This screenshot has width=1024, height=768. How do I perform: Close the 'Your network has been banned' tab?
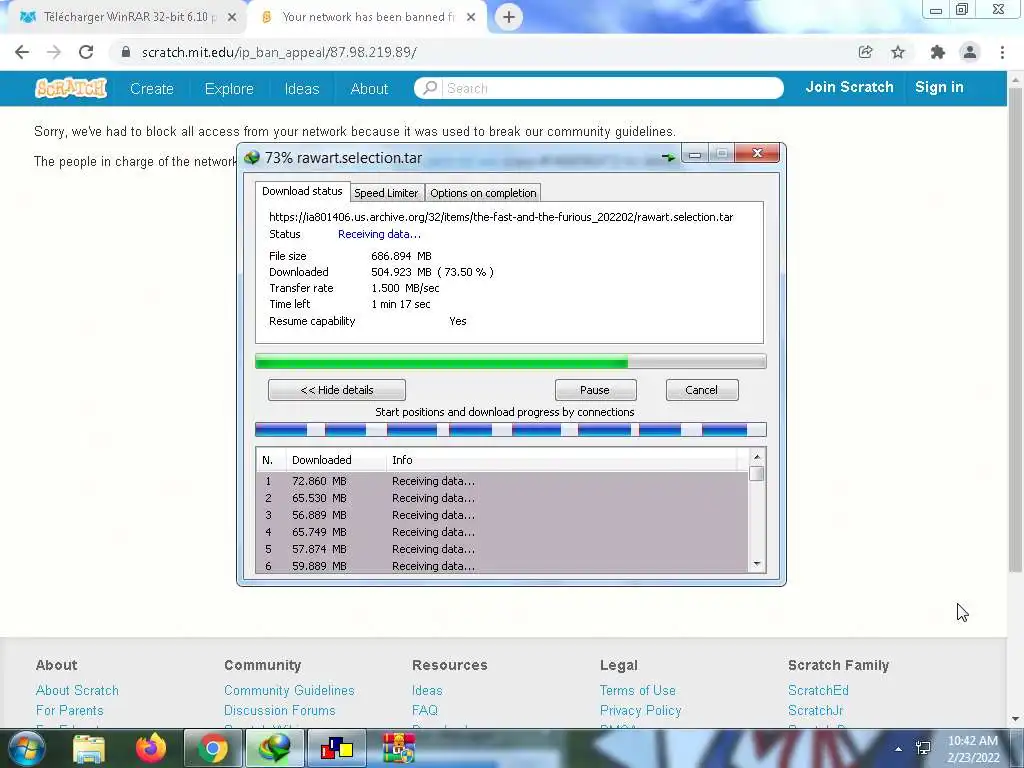click(x=471, y=17)
